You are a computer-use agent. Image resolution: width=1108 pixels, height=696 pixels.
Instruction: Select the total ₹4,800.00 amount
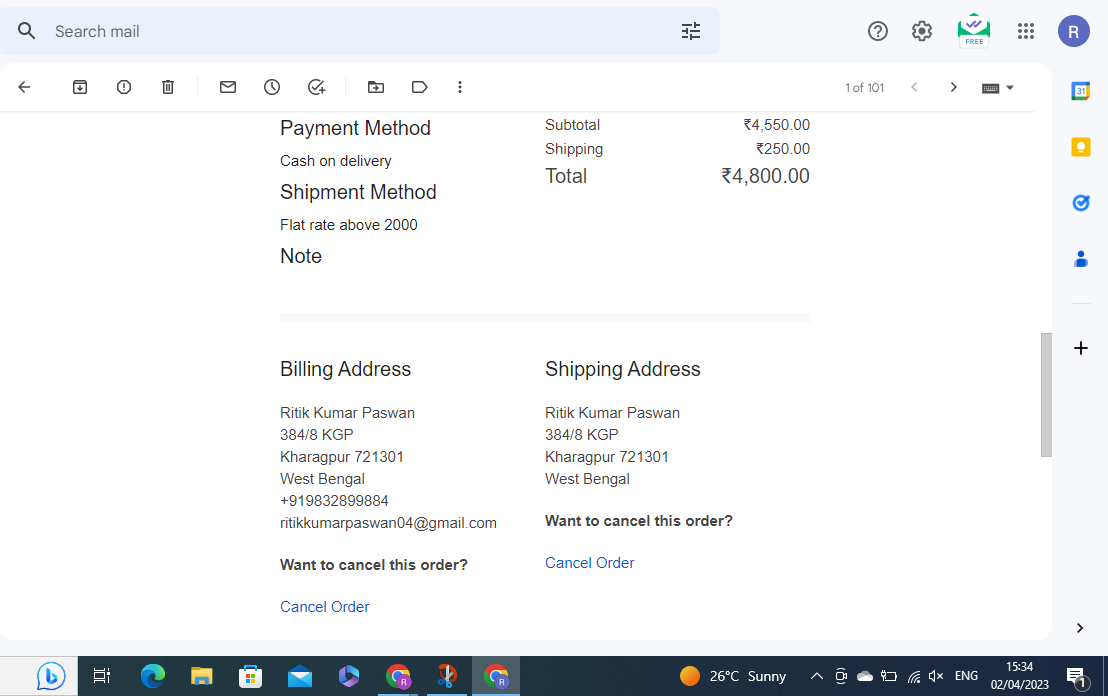point(765,176)
